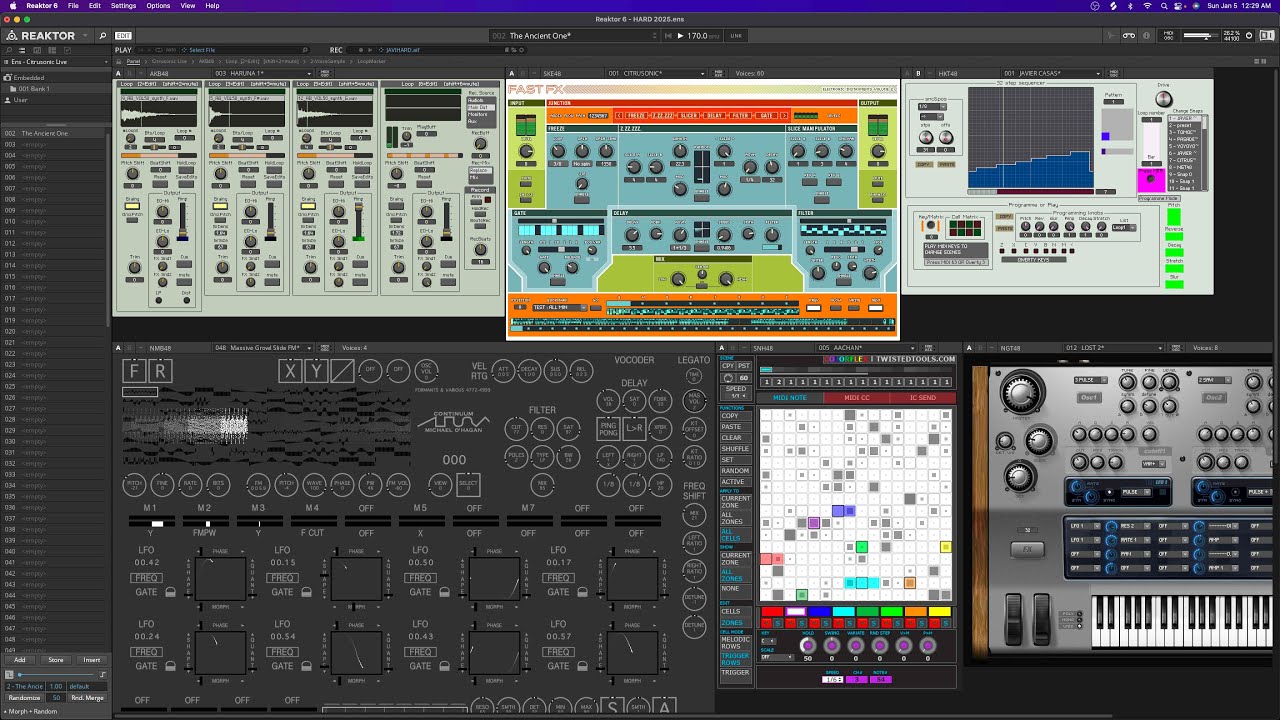Open the File menu
This screenshot has height=720, width=1280.
(73, 6)
